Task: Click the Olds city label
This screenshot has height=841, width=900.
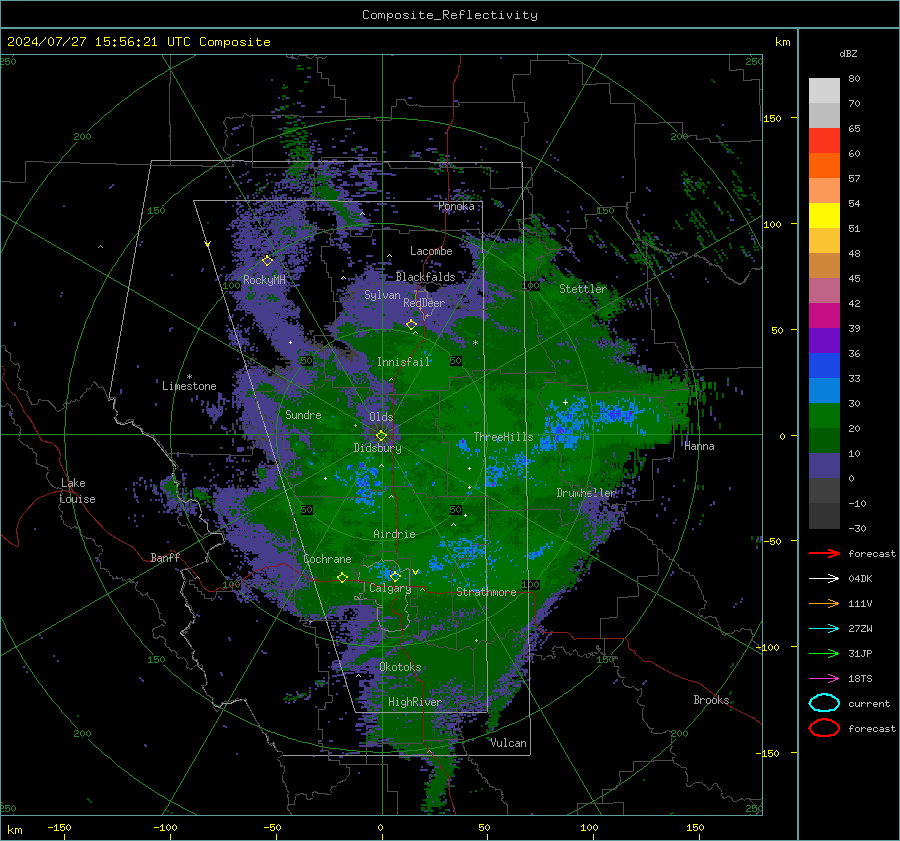Action: point(381,417)
